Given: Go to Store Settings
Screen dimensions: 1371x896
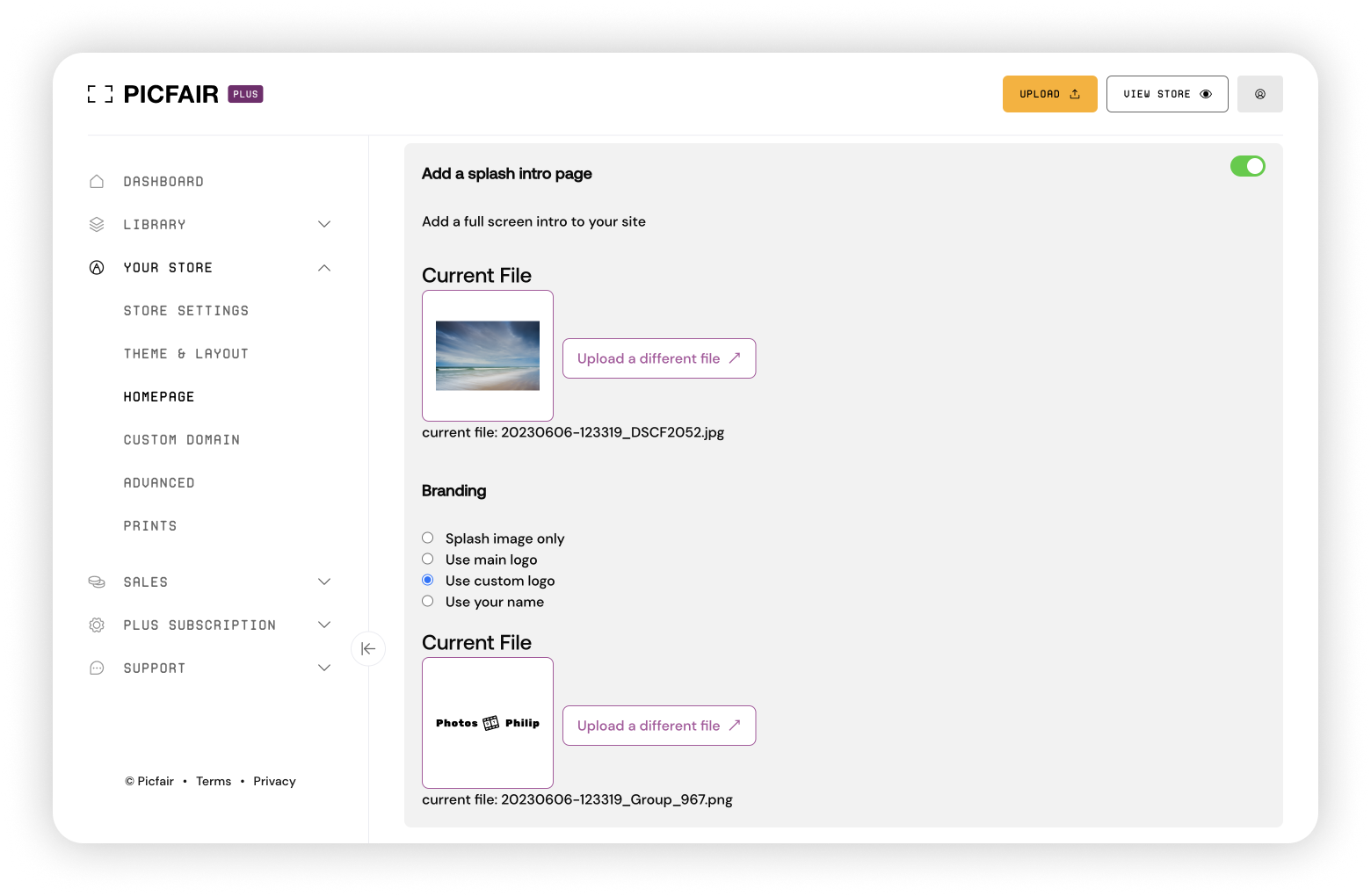Looking at the screenshot, I should point(186,311).
